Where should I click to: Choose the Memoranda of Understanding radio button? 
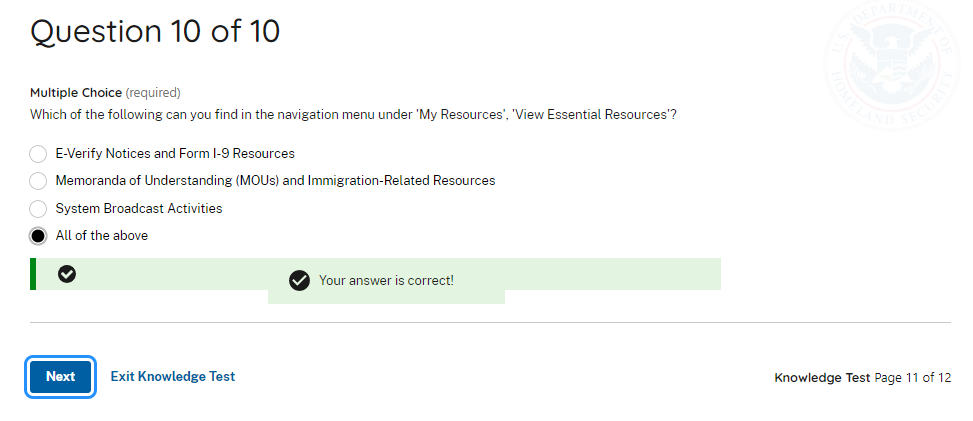click(38, 181)
